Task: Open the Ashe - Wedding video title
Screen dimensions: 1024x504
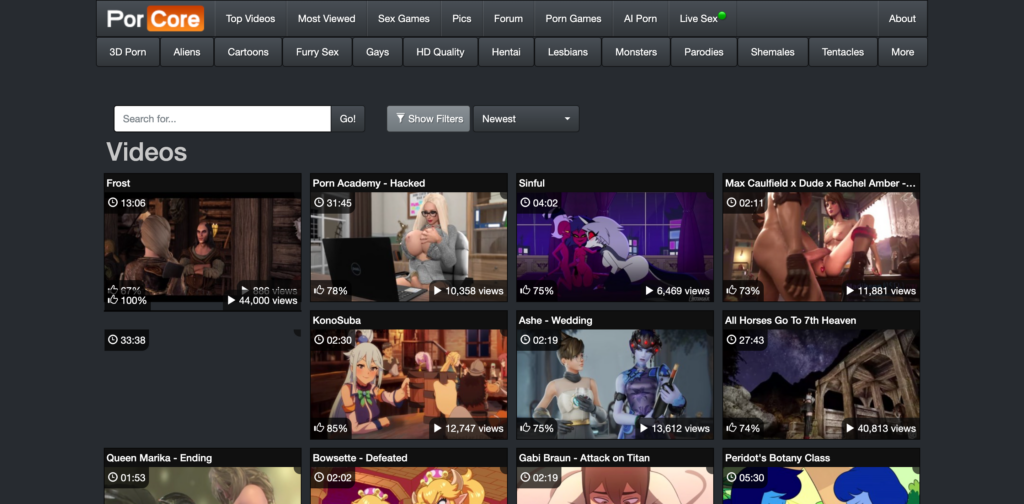Action: pos(555,321)
